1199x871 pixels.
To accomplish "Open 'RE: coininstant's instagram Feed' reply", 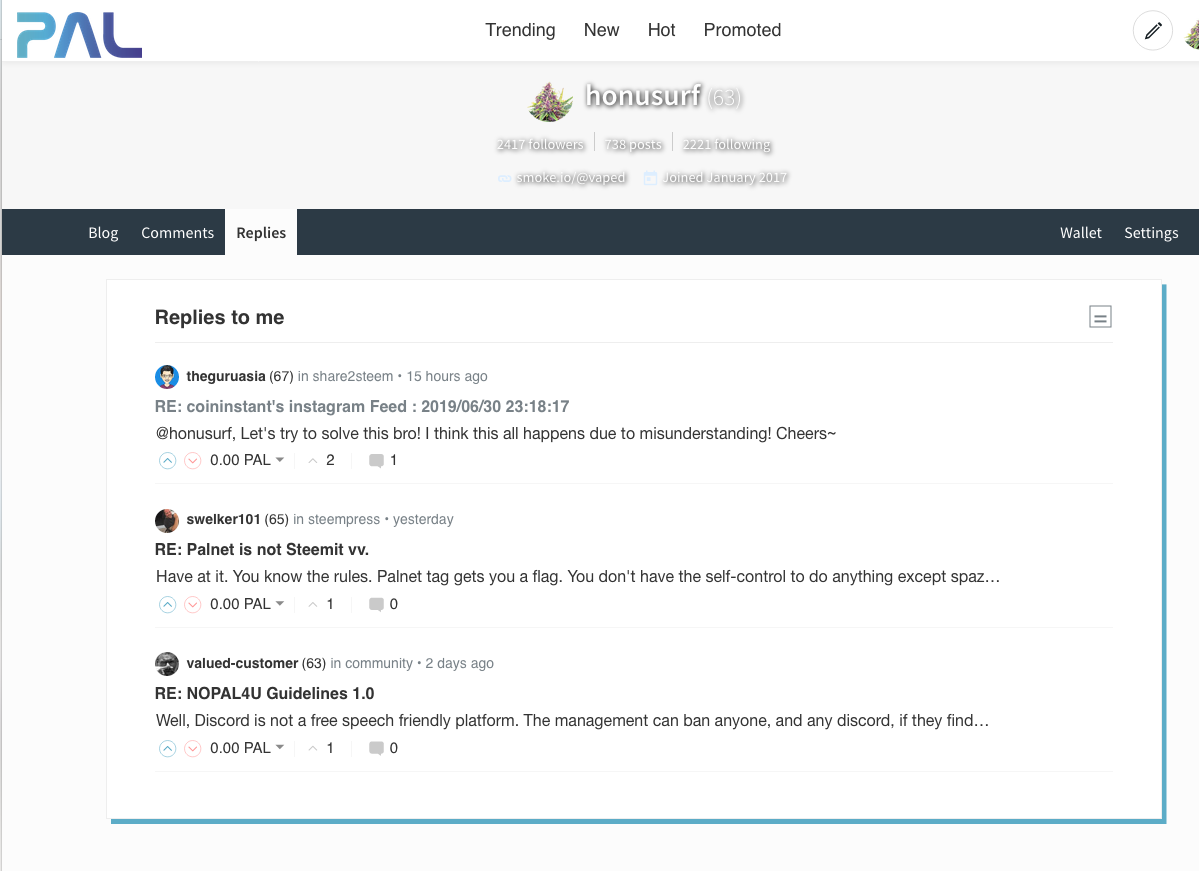I will click(x=362, y=406).
